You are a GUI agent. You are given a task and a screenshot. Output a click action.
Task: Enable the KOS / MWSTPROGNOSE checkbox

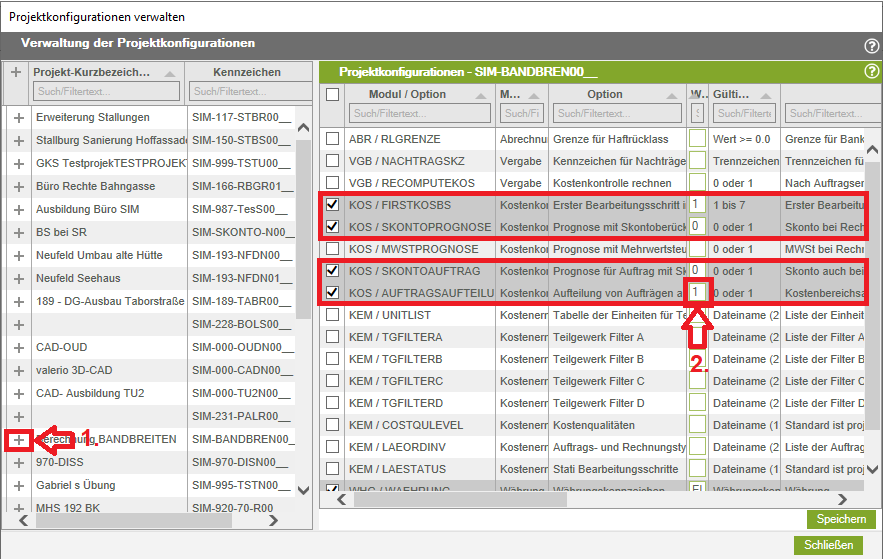[x=332, y=249]
